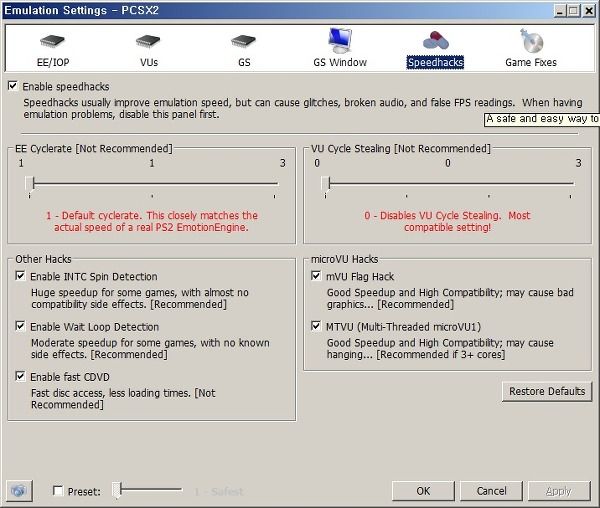This screenshot has width=600, height=508.
Task: Click the Preset slider handle
Action: point(117,490)
